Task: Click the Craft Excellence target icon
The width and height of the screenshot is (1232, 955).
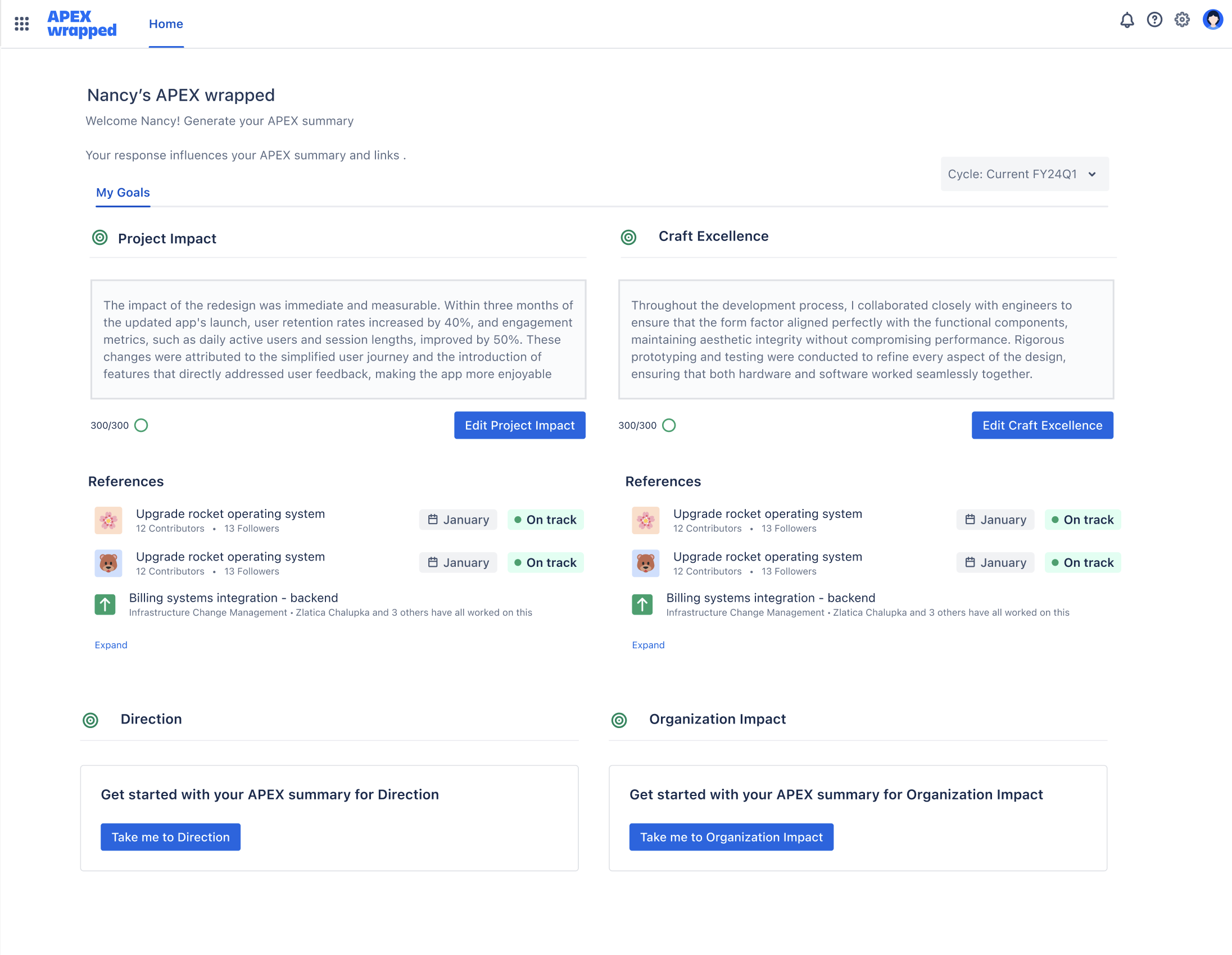Action: coord(628,237)
